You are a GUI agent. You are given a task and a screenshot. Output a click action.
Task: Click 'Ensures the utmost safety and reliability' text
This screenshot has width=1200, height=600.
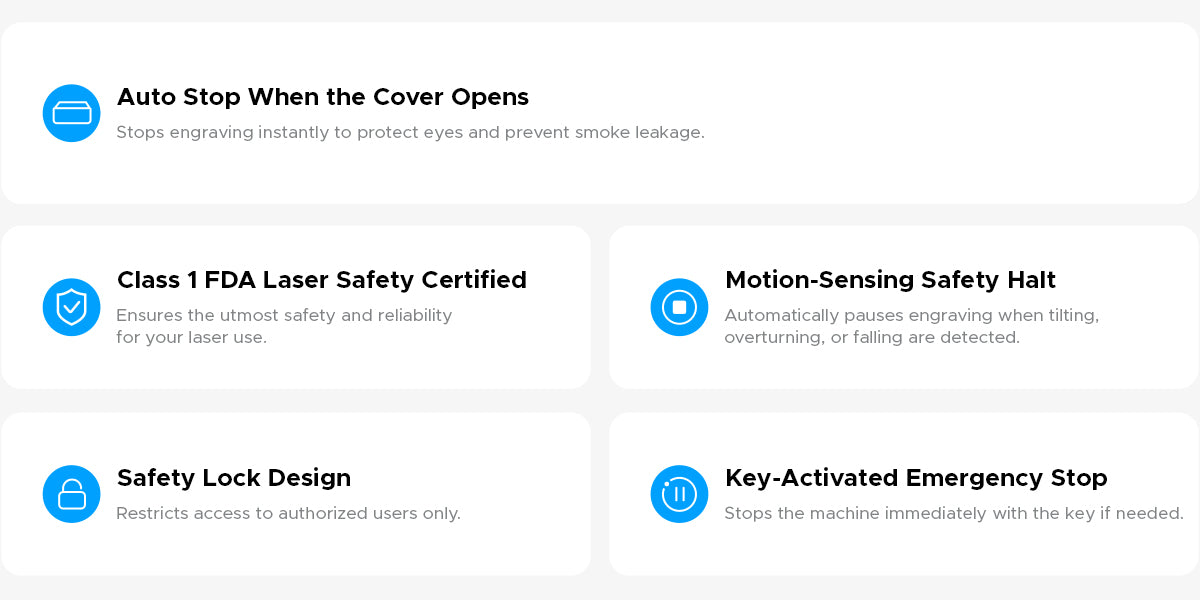tap(284, 315)
